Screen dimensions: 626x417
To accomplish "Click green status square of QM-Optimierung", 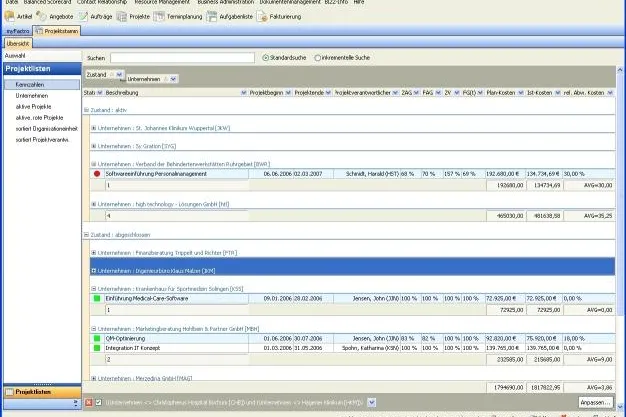I will point(97,338).
